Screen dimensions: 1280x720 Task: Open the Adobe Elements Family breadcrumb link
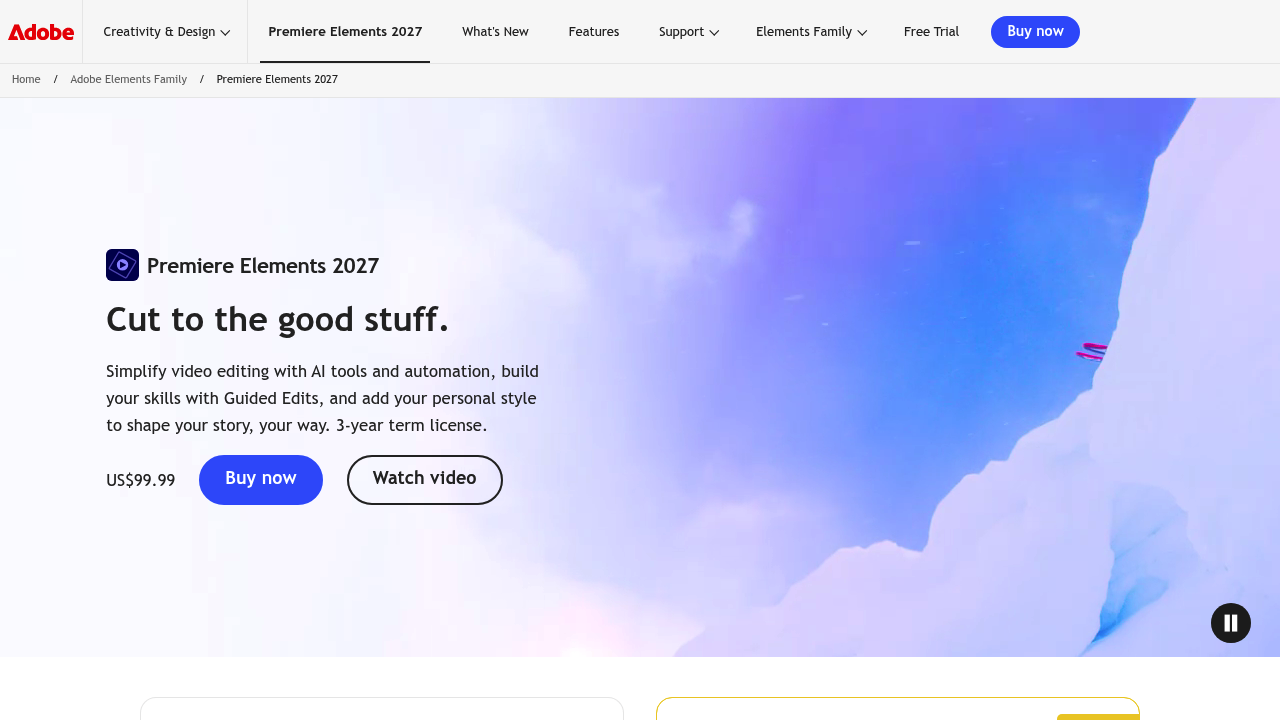[x=128, y=80]
